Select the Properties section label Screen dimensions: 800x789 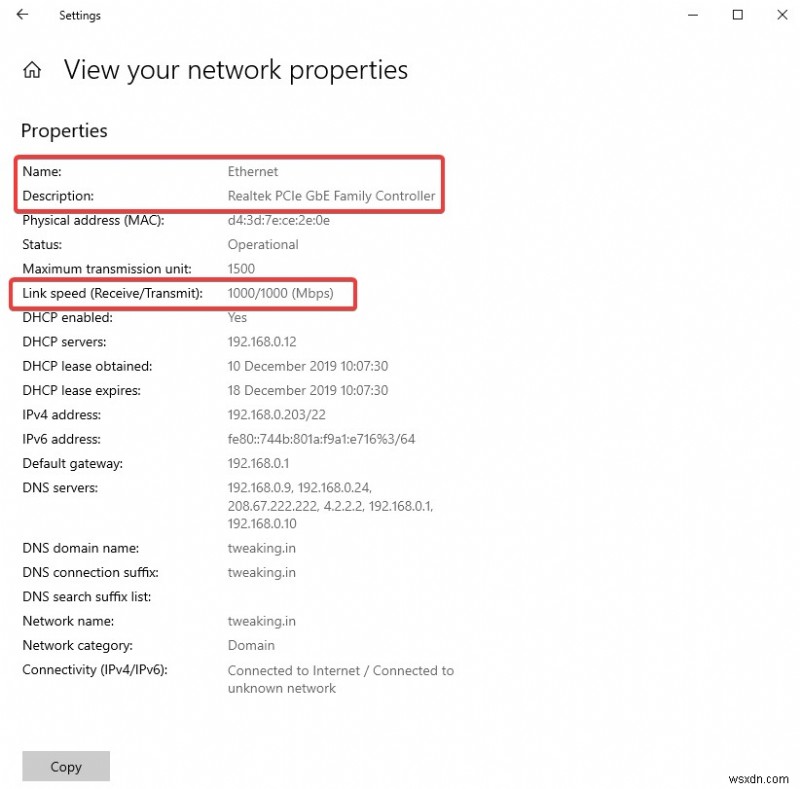(64, 131)
